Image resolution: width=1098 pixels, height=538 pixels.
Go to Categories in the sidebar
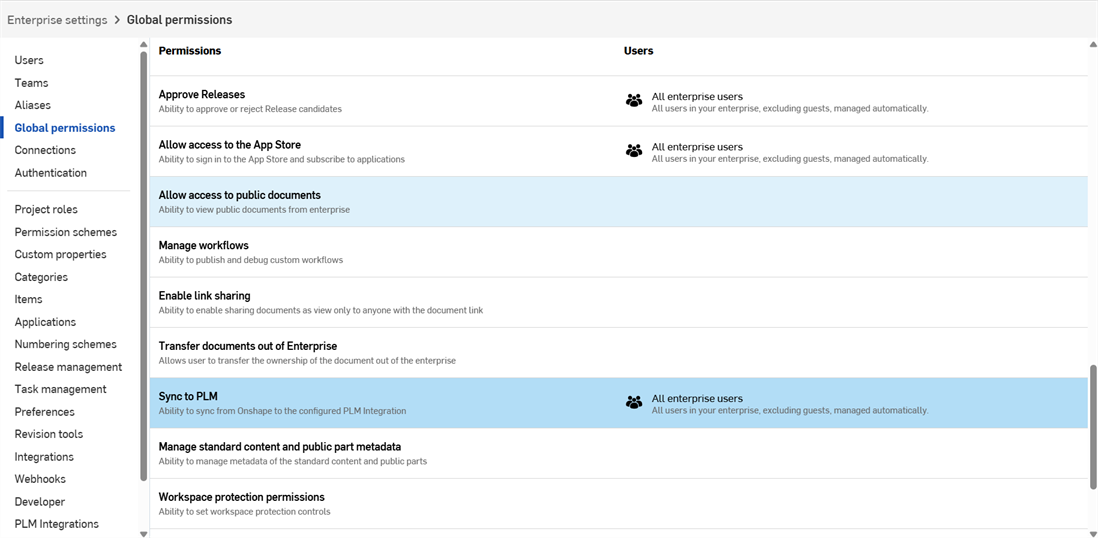tap(41, 277)
